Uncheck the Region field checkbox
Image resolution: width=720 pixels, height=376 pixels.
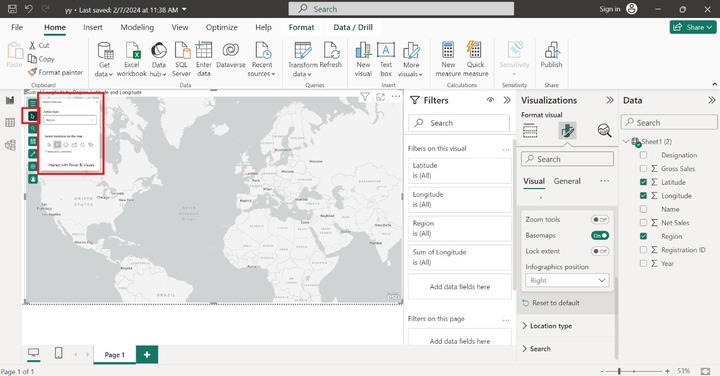[643, 236]
